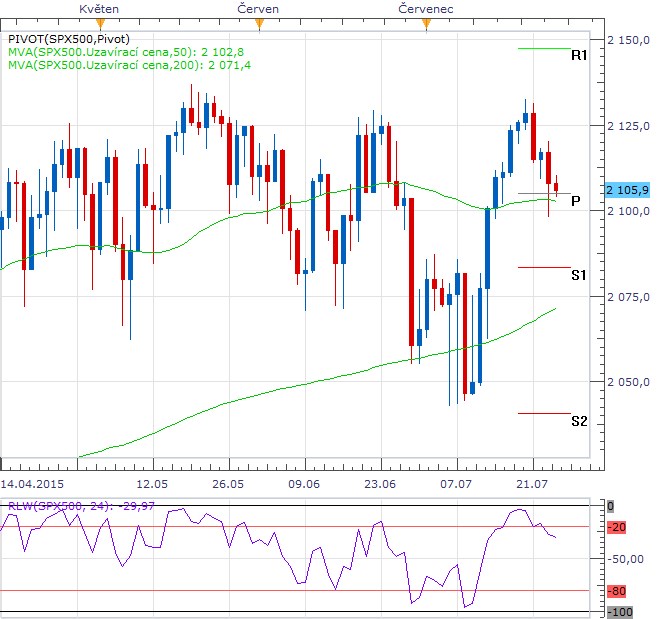The height and width of the screenshot is (619, 662).
Task: Select the Květen month label
Action: (x=99, y=9)
